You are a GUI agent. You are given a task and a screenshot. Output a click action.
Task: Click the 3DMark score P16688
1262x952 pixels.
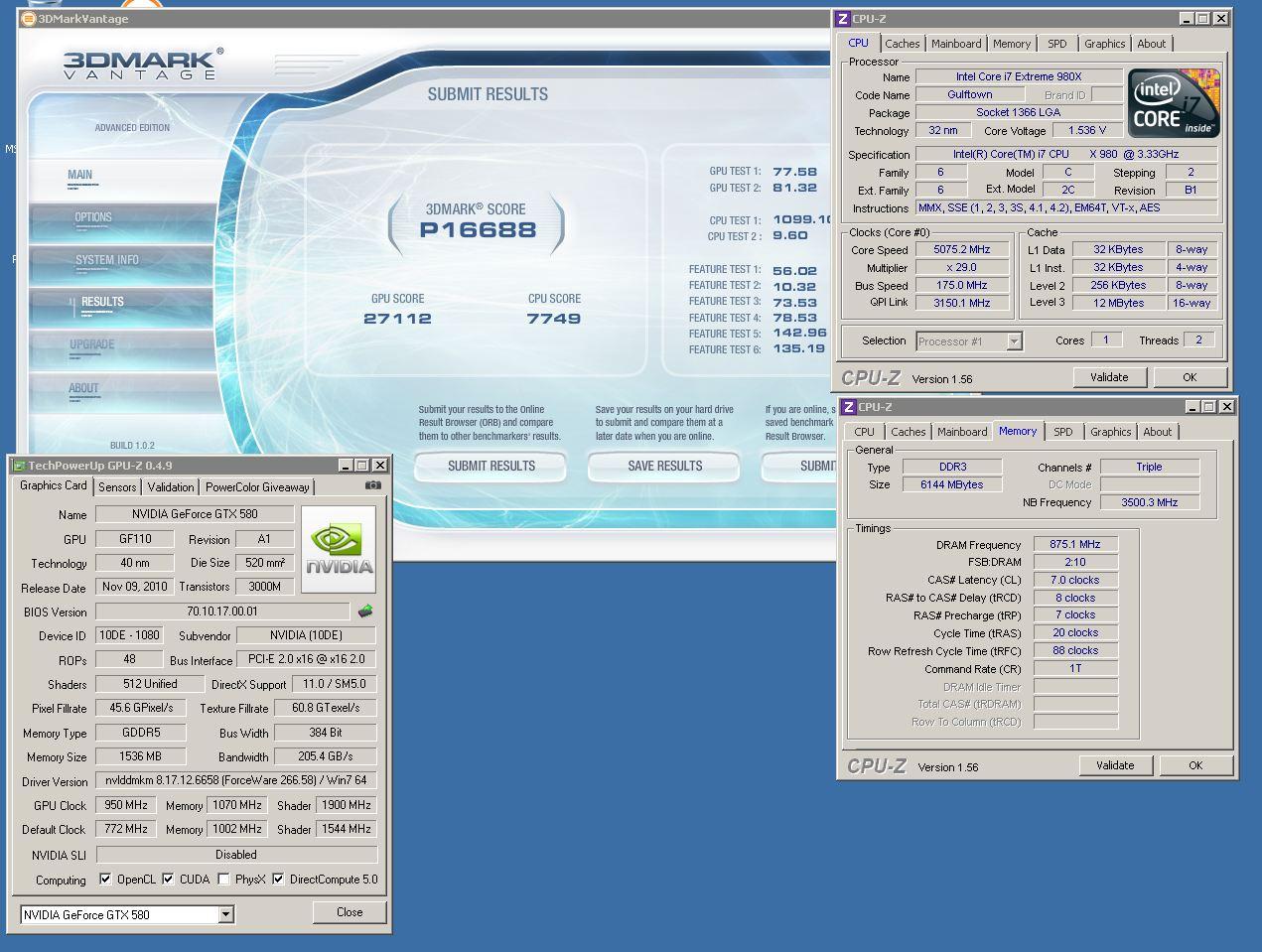478,230
